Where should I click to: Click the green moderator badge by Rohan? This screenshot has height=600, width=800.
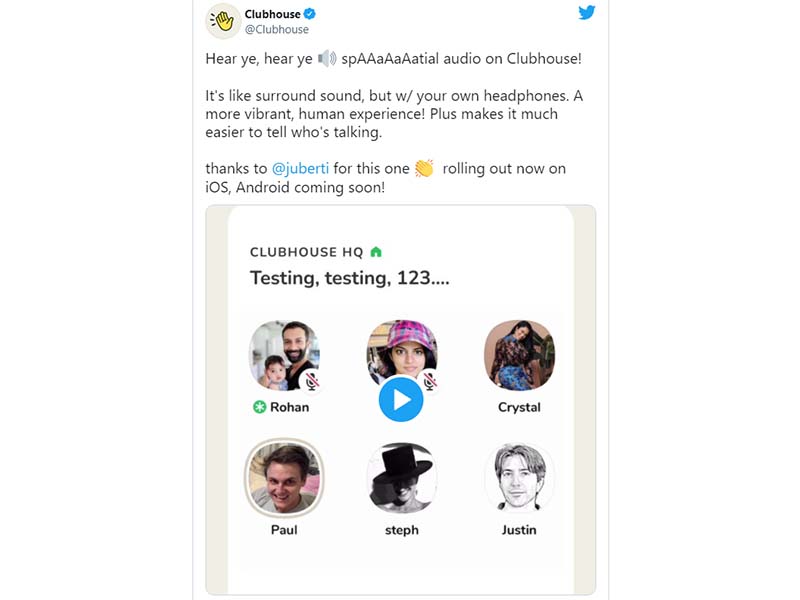pos(258,407)
